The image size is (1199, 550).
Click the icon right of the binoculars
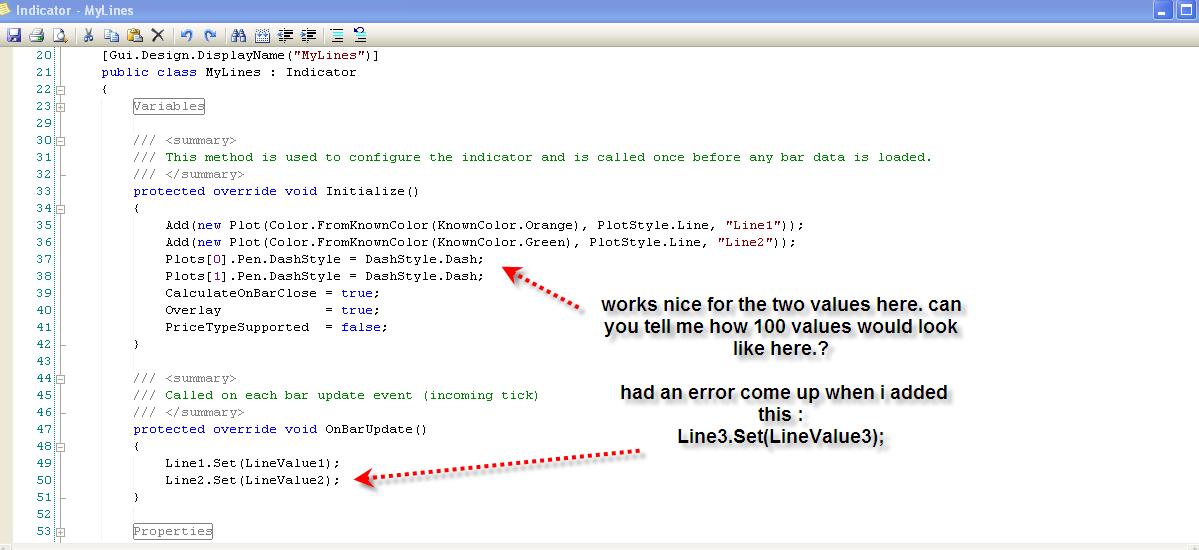pyautogui.click(x=262, y=34)
